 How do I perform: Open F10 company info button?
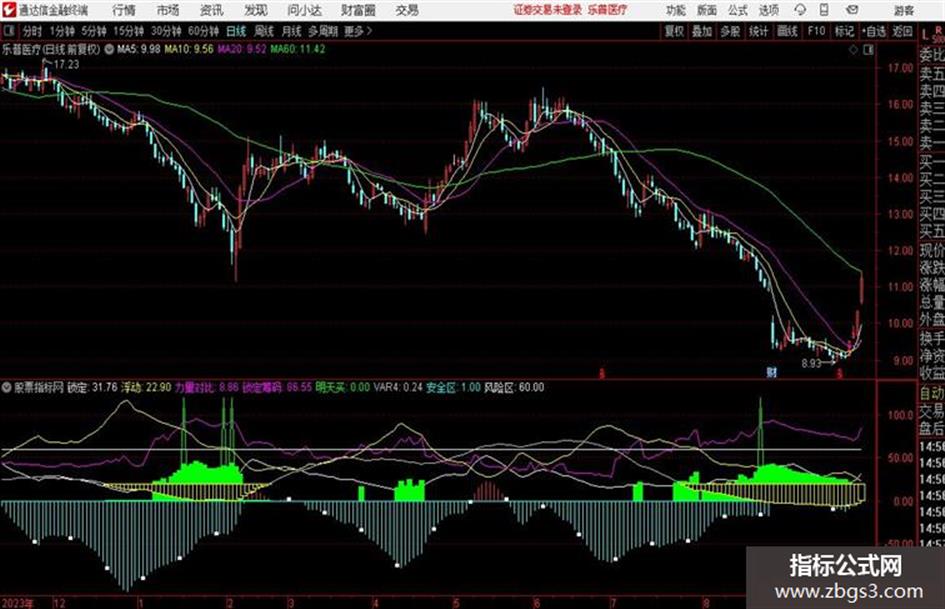tap(816, 31)
